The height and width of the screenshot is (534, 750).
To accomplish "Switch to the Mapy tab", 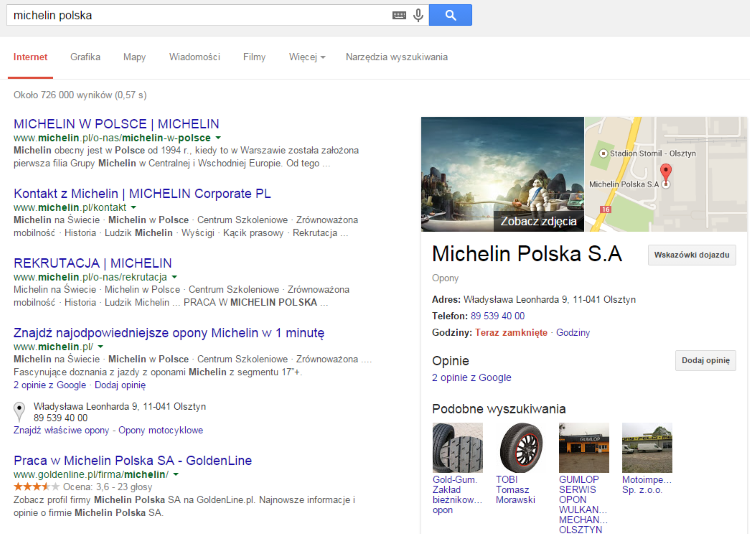I will coord(134,57).
